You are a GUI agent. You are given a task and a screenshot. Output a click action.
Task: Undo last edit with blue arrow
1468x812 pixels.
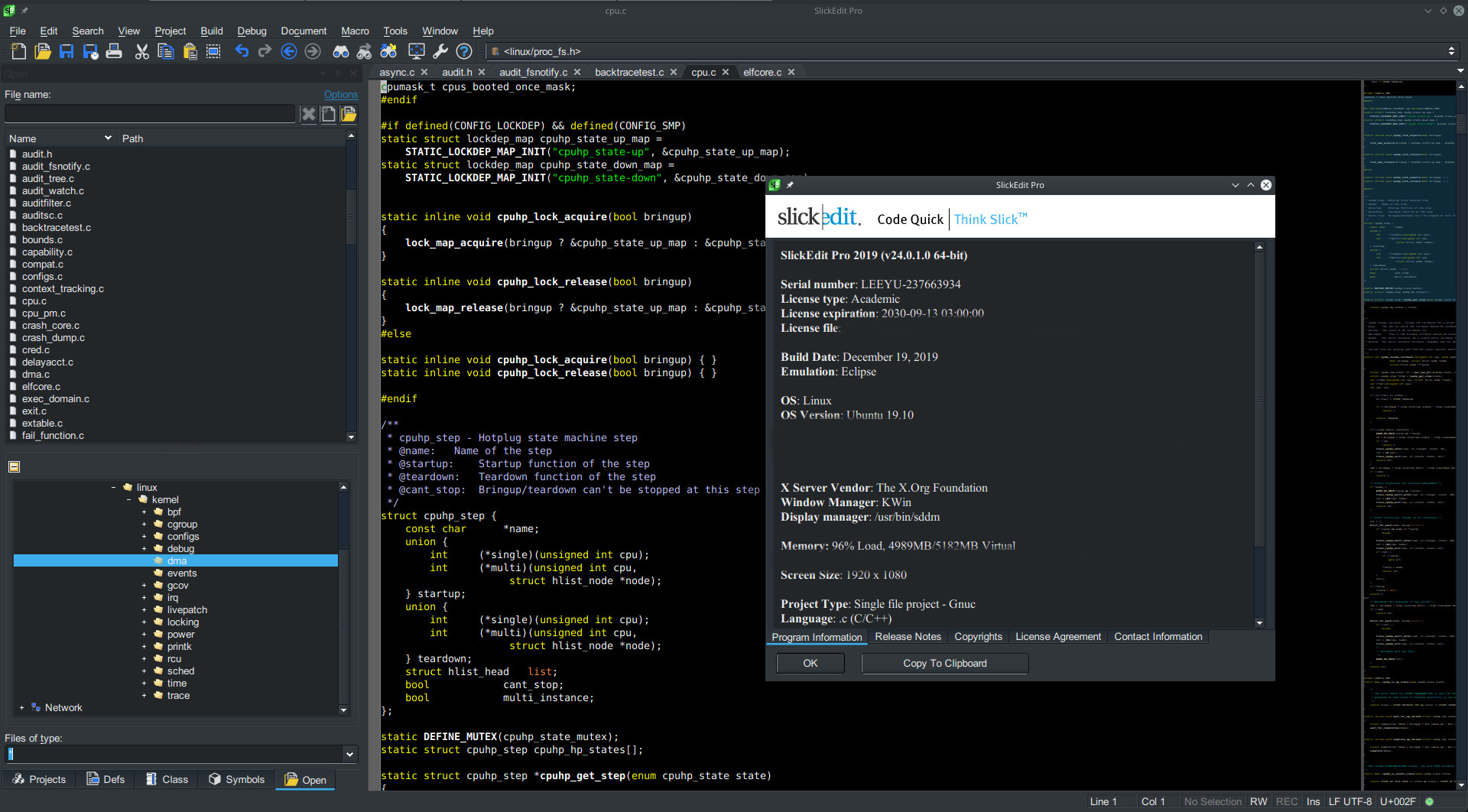pos(242,51)
